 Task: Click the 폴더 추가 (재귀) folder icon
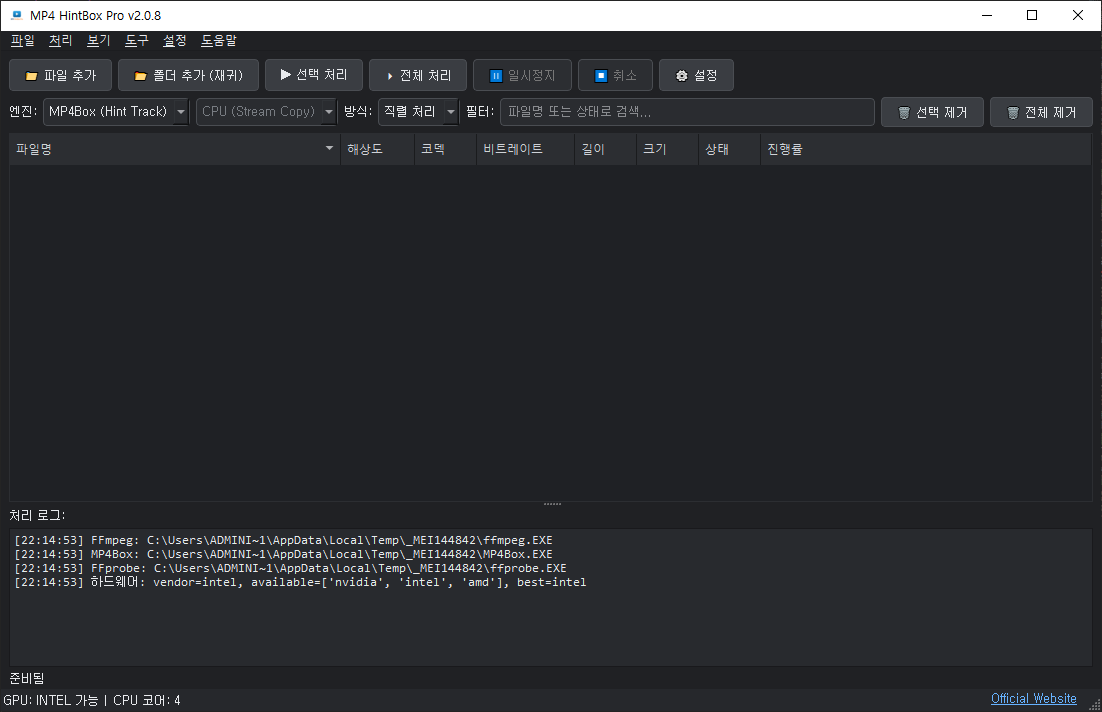coord(141,76)
